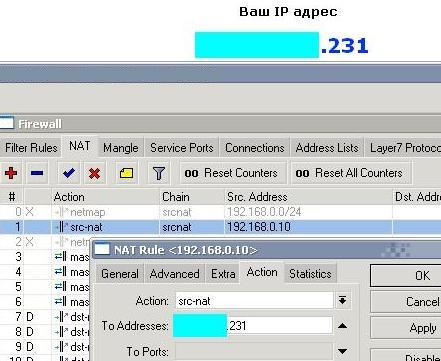Click the Firewall window title icon

tap(7, 123)
